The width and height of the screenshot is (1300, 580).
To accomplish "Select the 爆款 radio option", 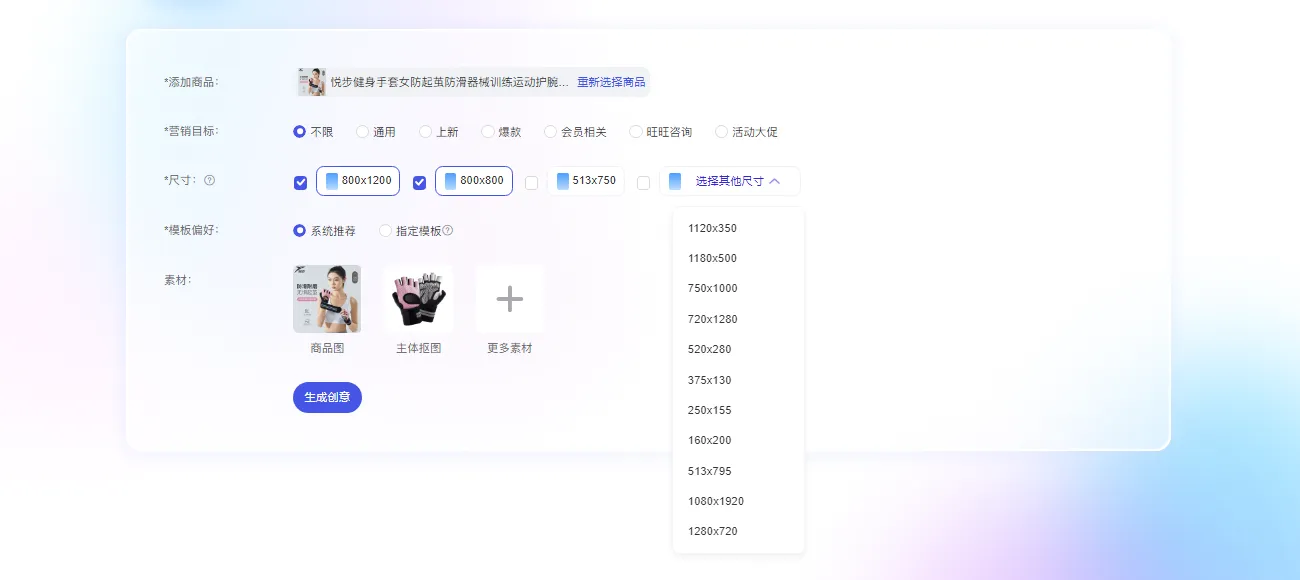I will 488,132.
